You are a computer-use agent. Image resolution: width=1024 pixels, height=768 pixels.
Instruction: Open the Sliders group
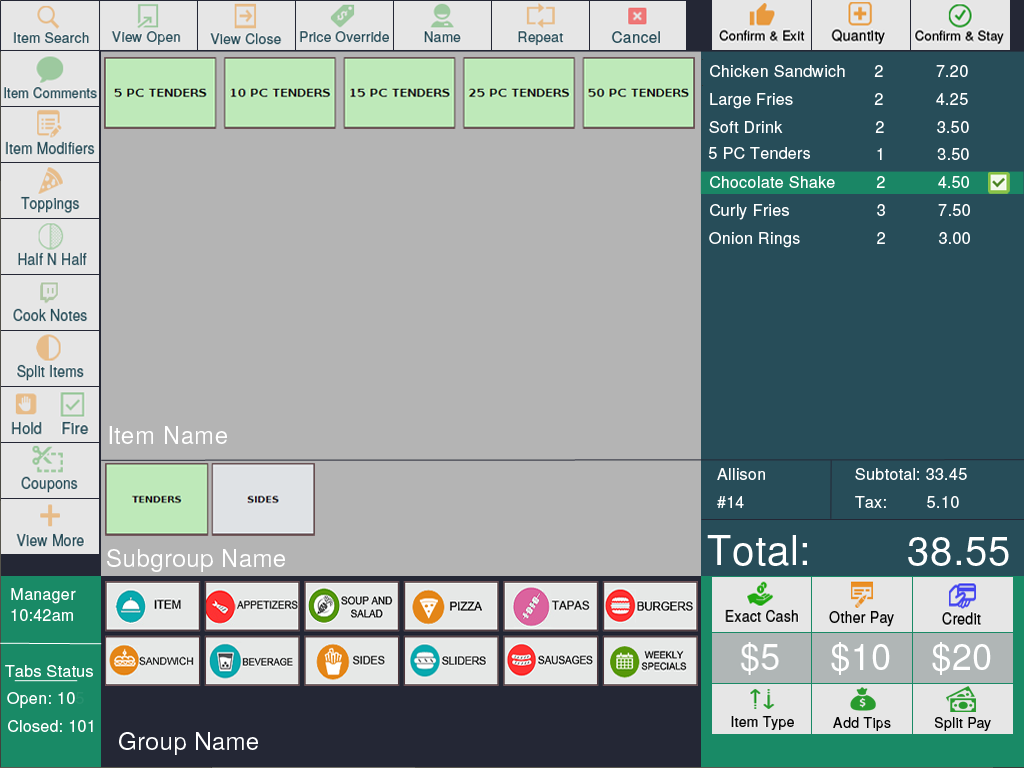click(x=451, y=661)
